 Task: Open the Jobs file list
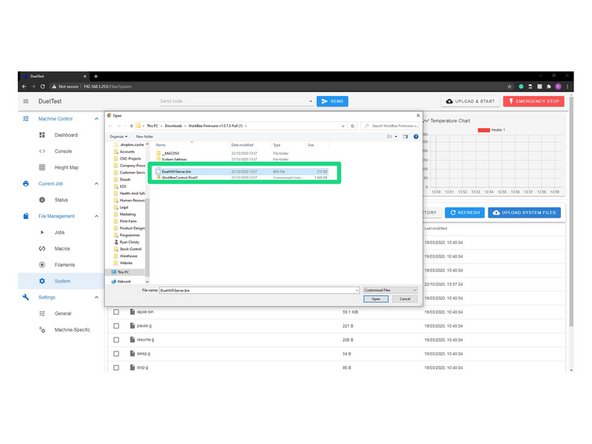(x=60, y=232)
